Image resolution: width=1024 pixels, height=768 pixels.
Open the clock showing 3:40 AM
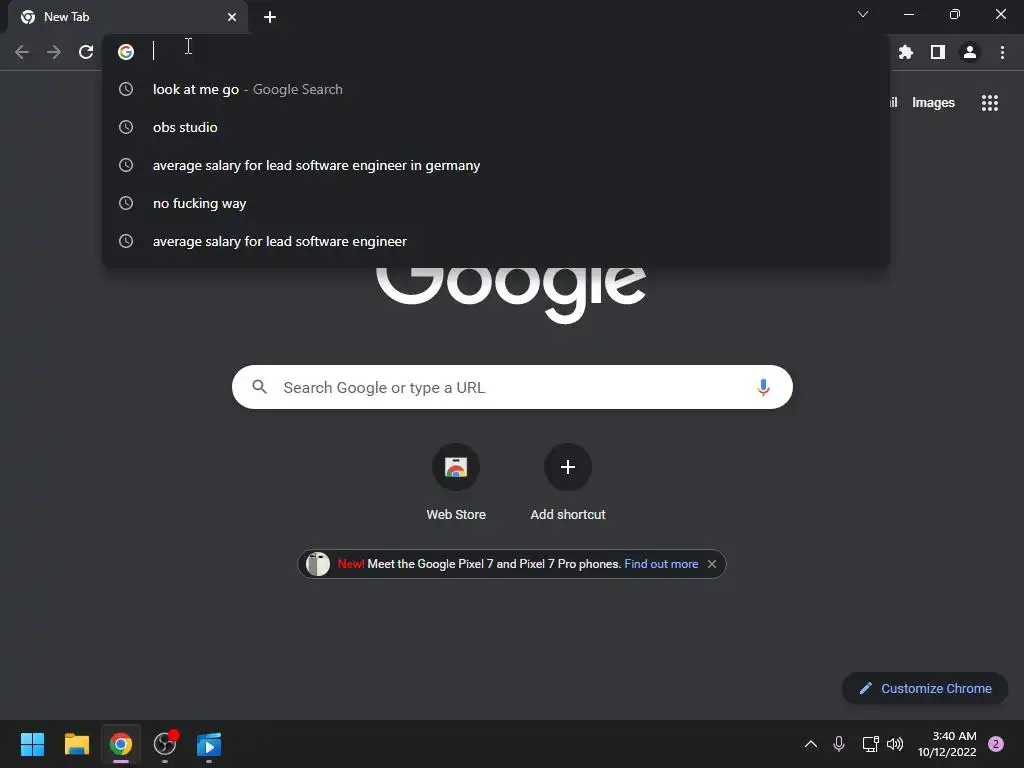pyautogui.click(x=947, y=744)
